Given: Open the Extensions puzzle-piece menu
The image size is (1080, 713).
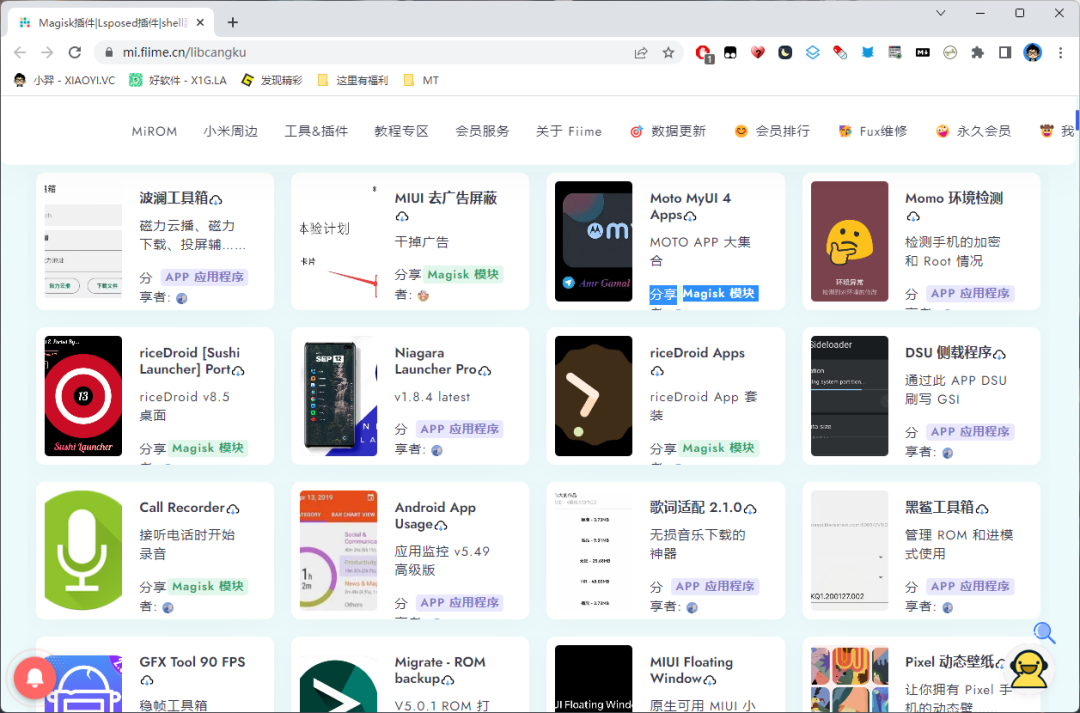Looking at the screenshot, I should (977, 53).
